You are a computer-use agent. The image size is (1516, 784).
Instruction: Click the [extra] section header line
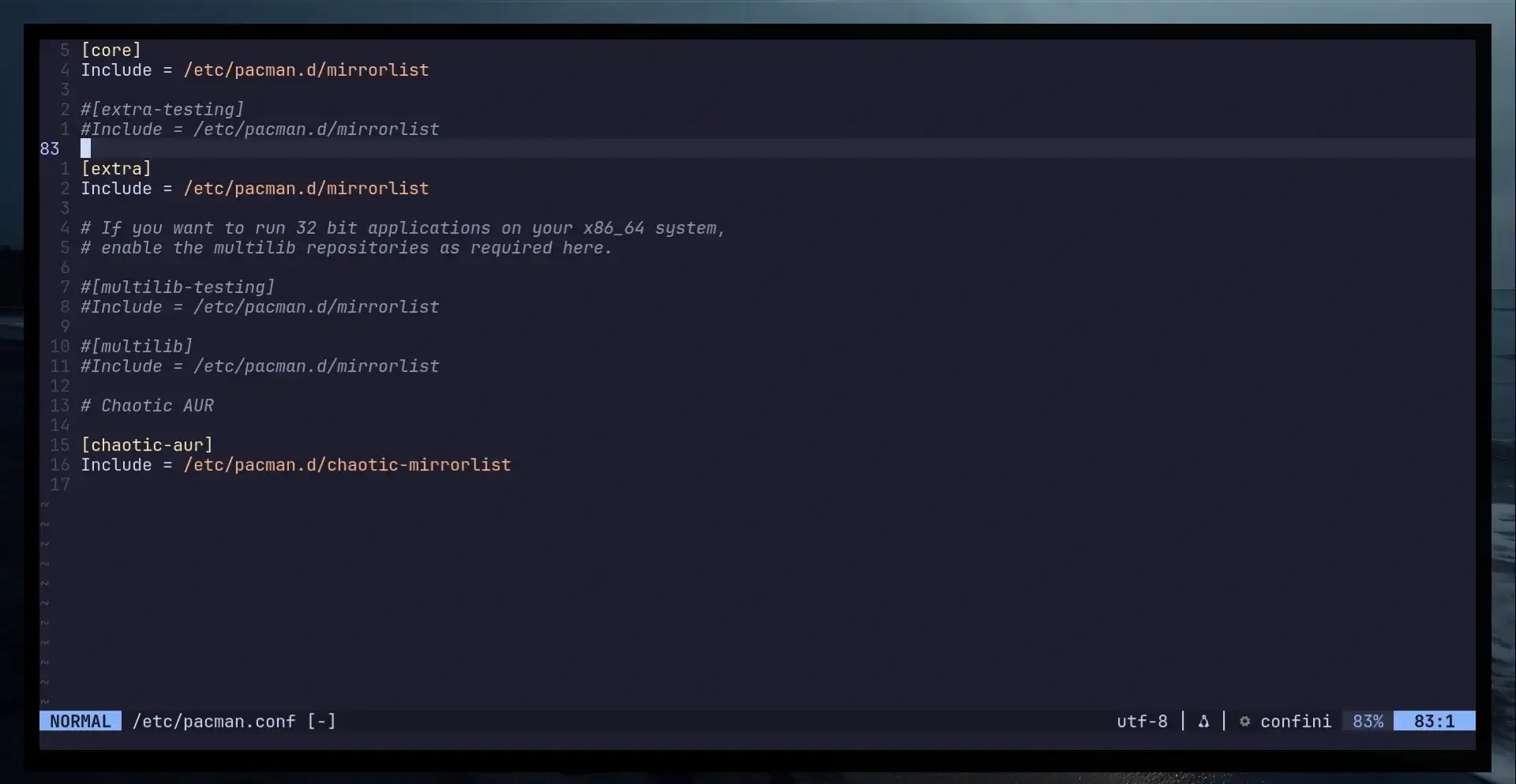point(115,168)
